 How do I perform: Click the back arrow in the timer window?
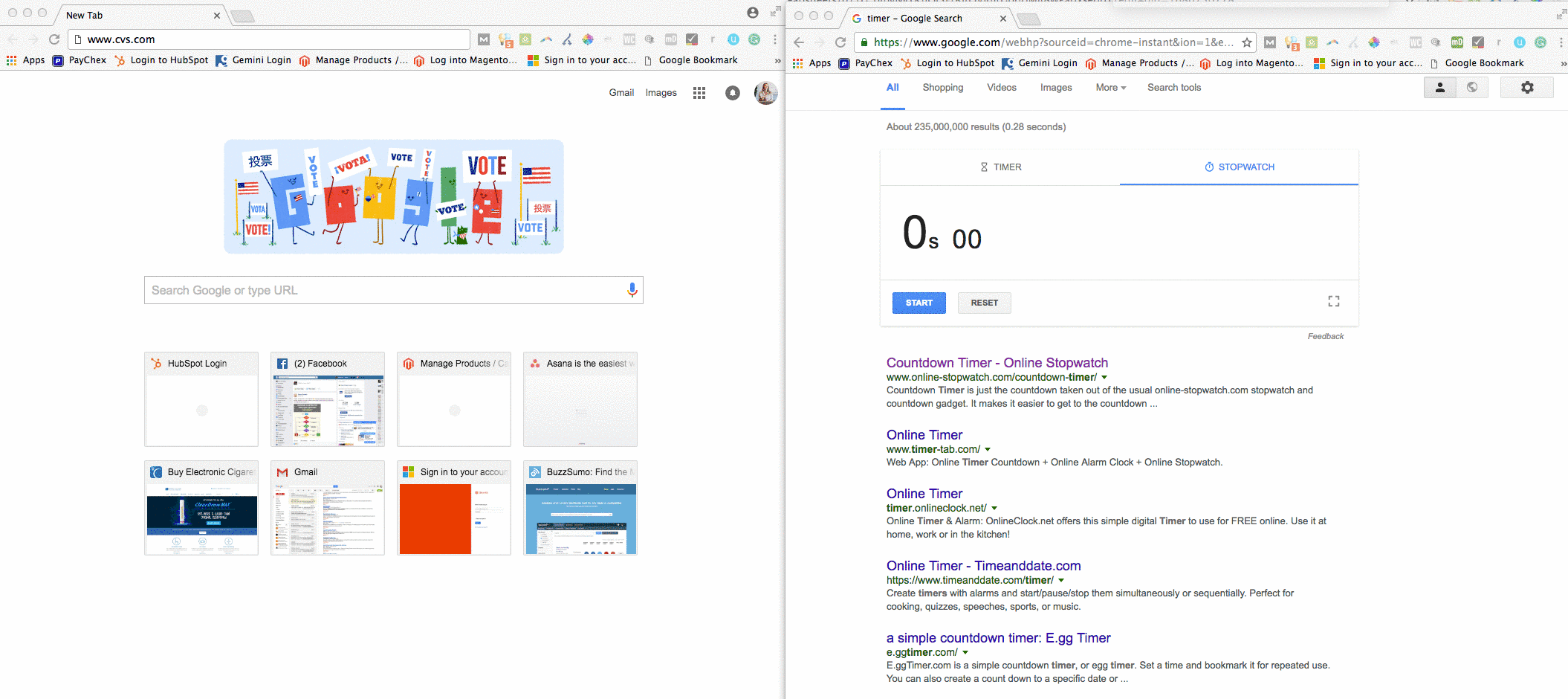pos(799,42)
